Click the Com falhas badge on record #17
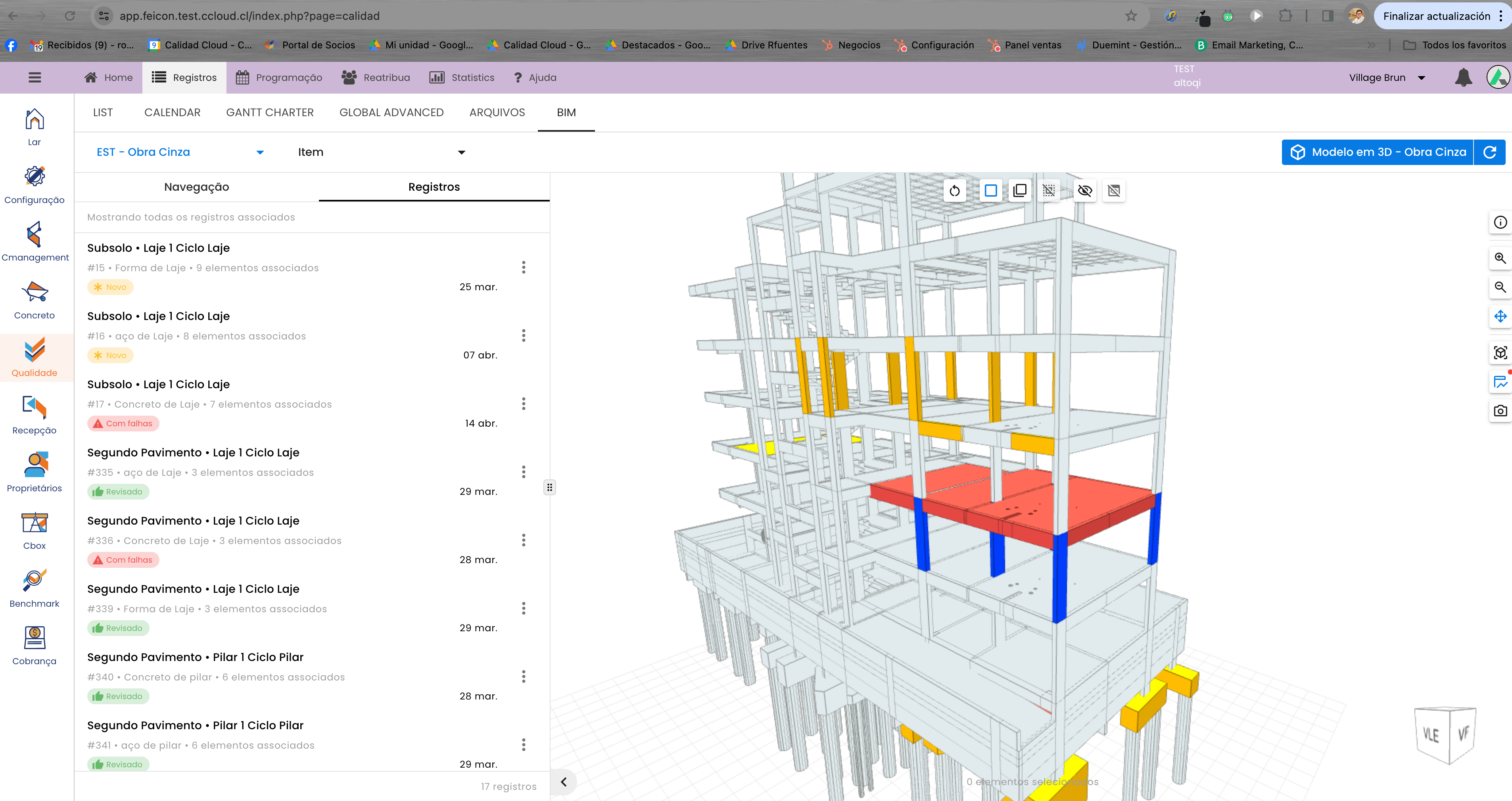This screenshot has width=1512, height=801. click(x=123, y=423)
